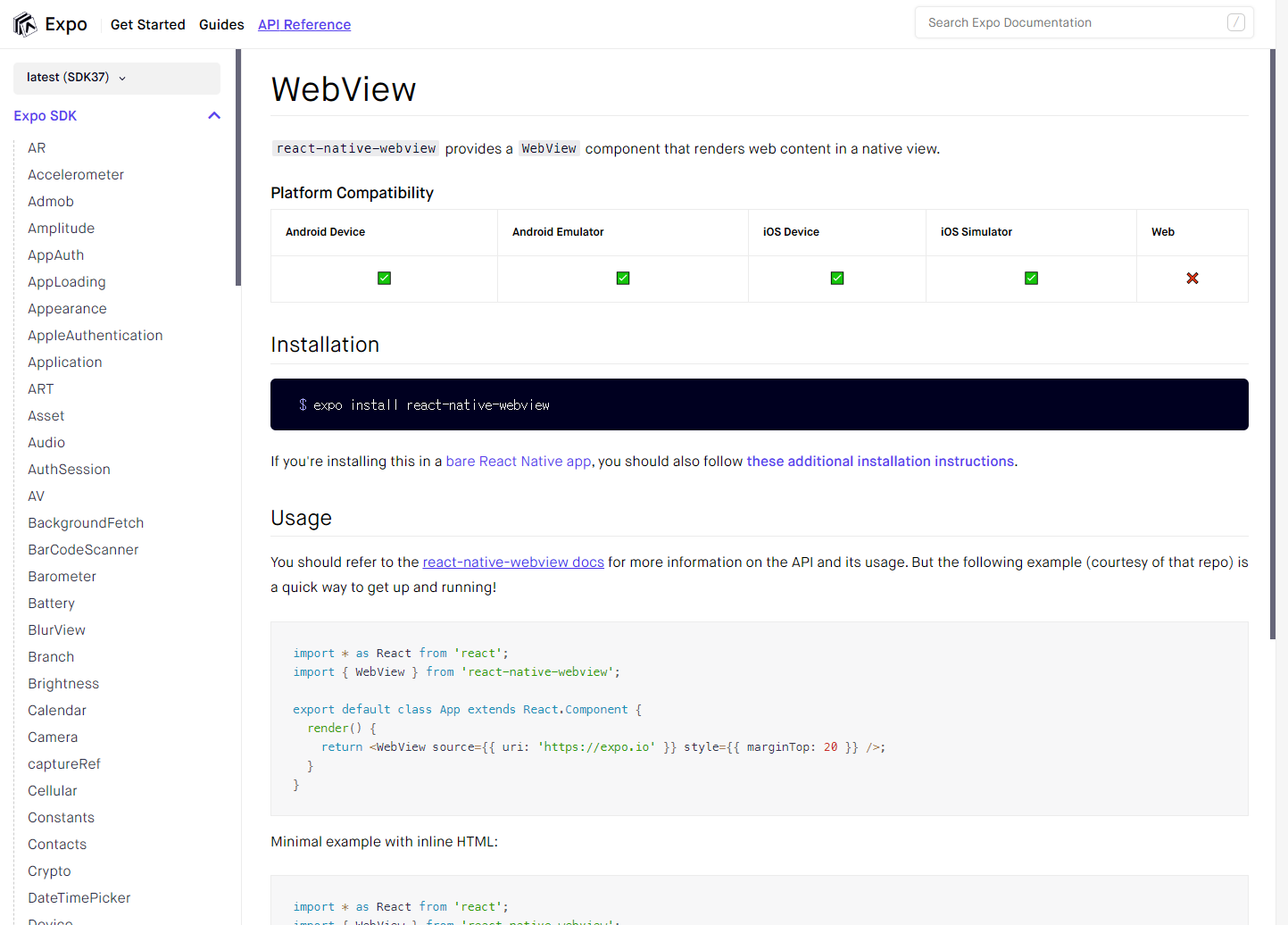Open the Get Started menu

[x=148, y=25]
